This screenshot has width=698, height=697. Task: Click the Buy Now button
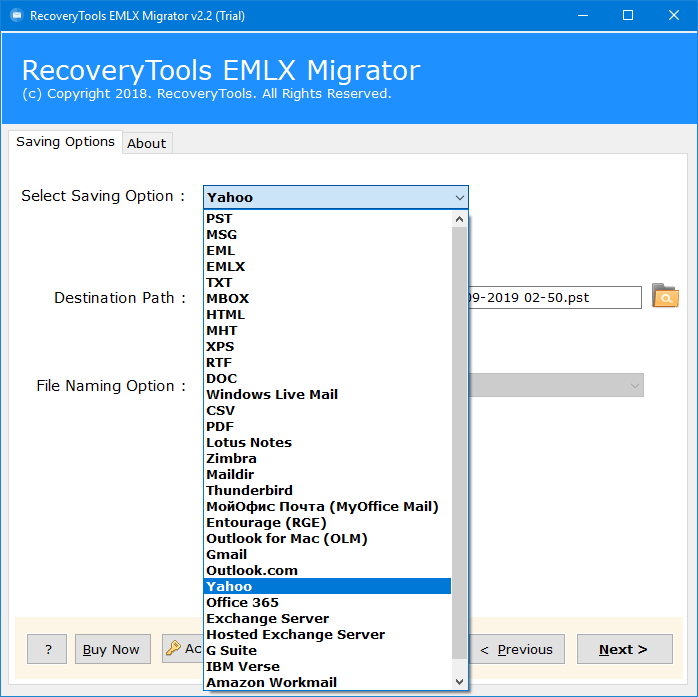(x=113, y=649)
